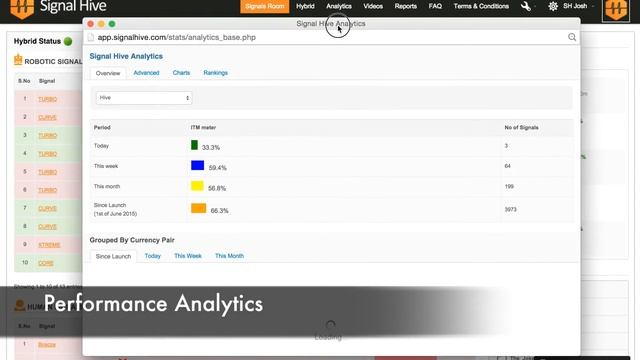Click the Period column header
640x360 pixels.
pyautogui.click(x=102, y=127)
